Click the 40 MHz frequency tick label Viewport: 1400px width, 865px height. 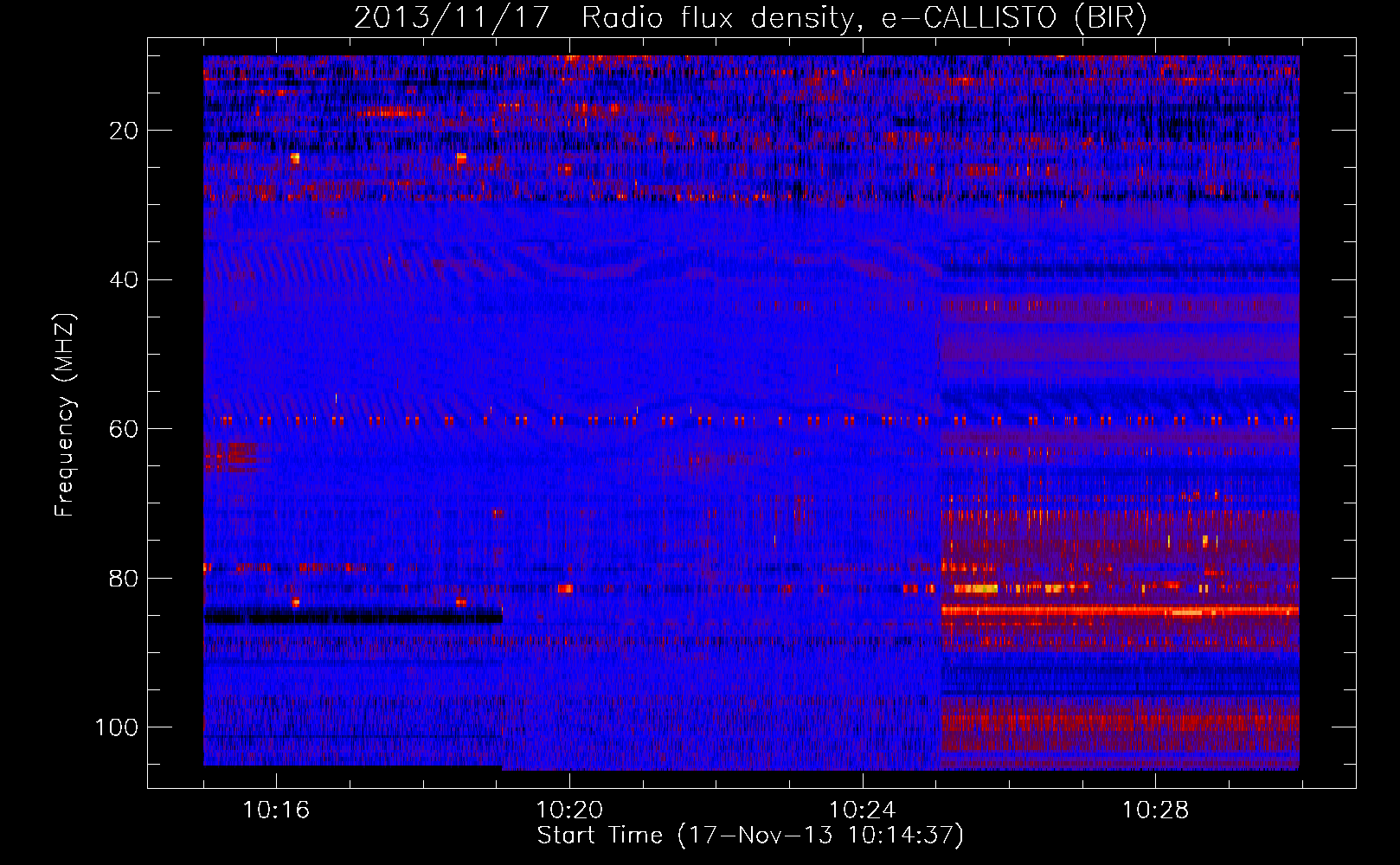[x=124, y=280]
